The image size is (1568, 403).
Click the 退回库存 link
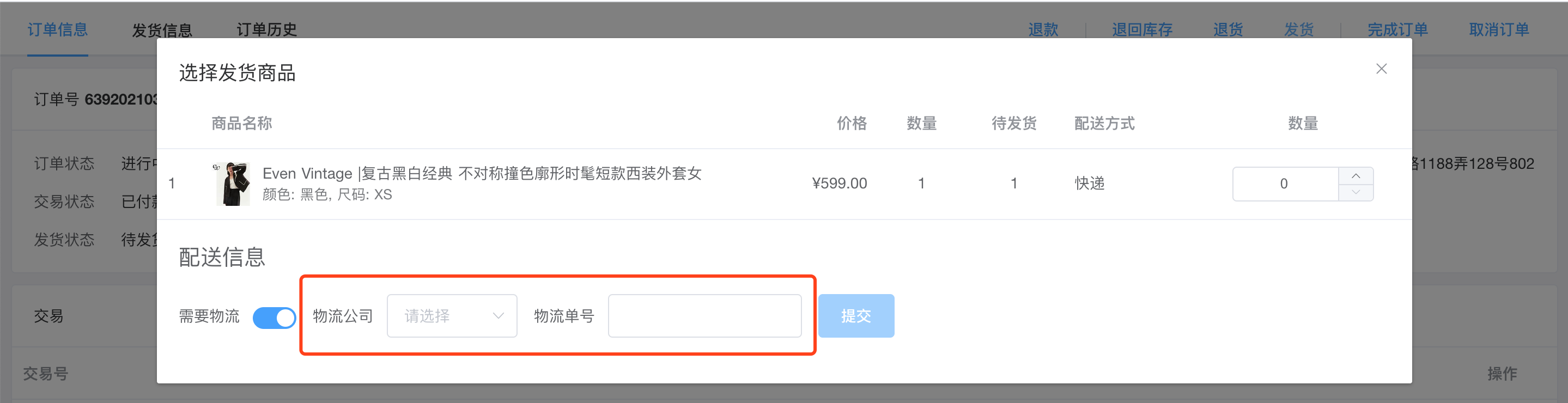click(1142, 29)
